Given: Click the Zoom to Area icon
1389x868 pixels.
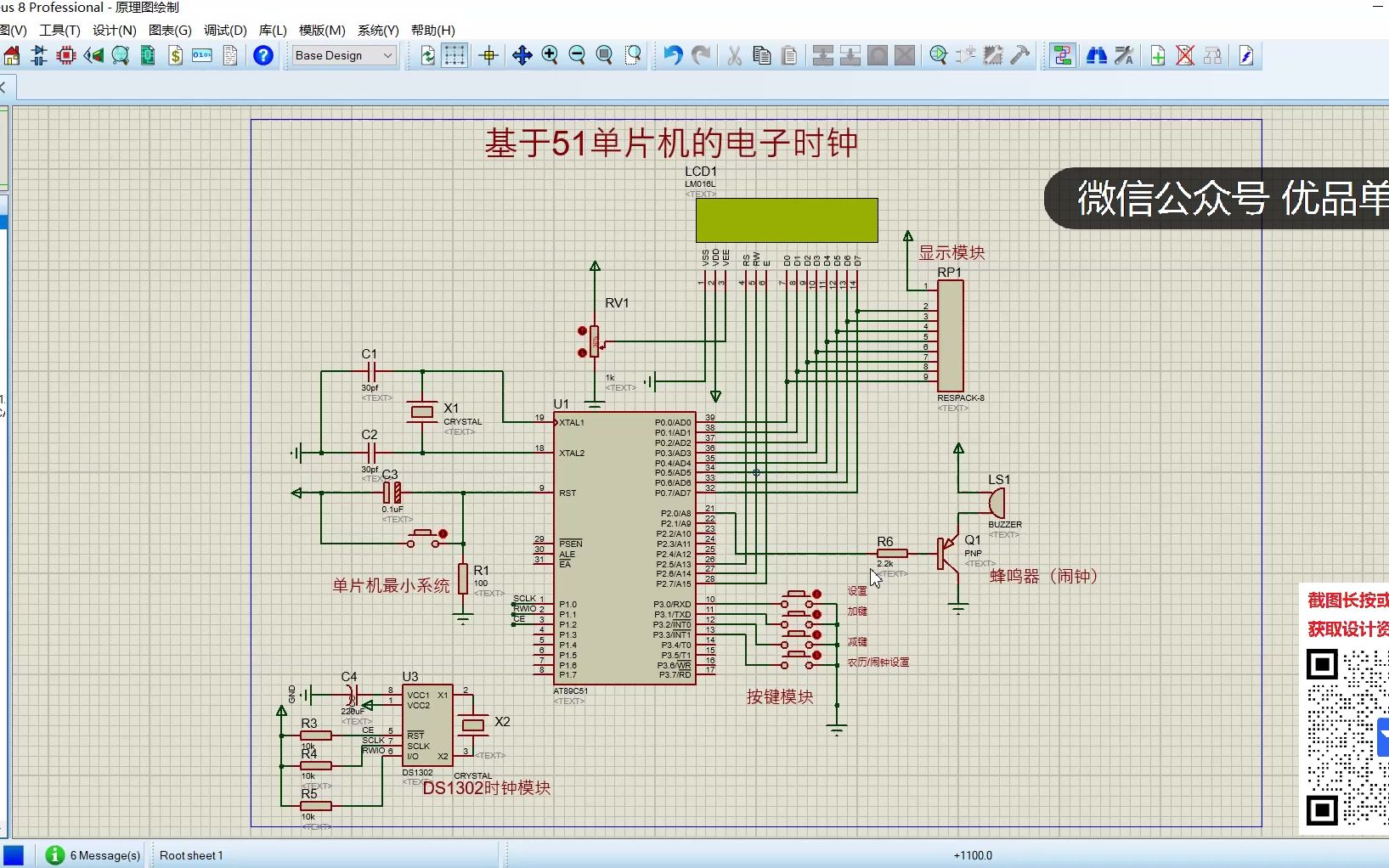Looking at the screenshot, I should [x=633, y=56].
